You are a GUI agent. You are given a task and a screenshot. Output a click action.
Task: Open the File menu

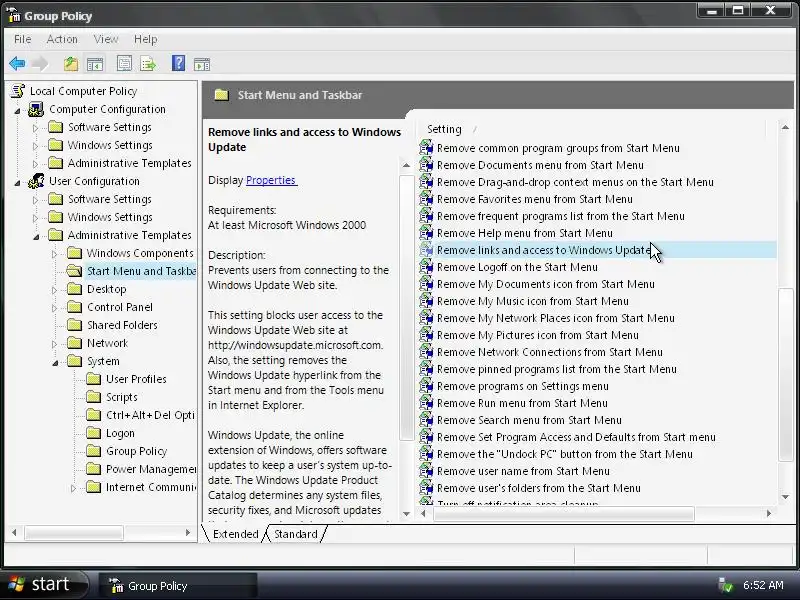(x=22, y=39)
